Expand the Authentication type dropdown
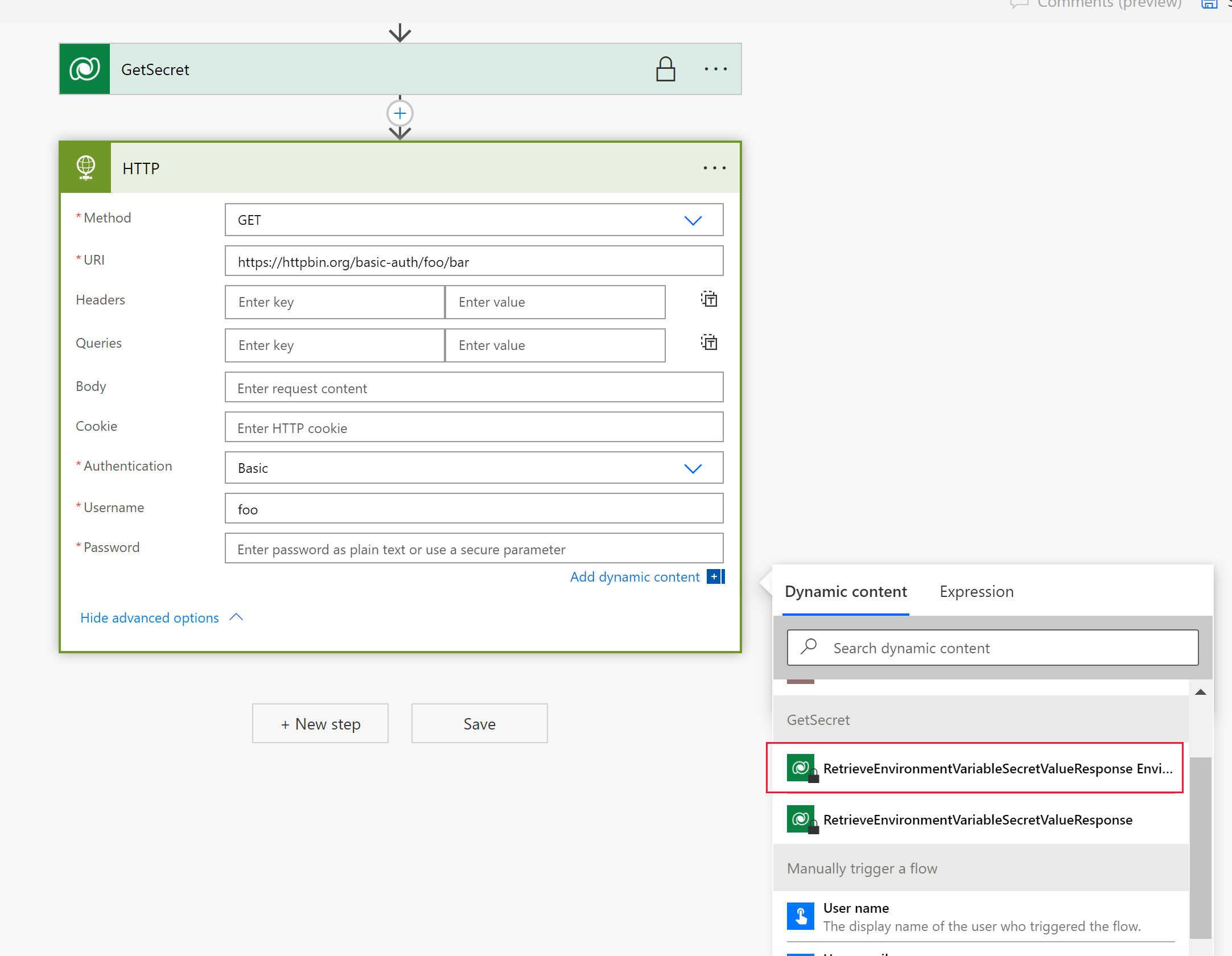Image resolution: width=1232 pixels, height=956 pixels. click(694, 468)
